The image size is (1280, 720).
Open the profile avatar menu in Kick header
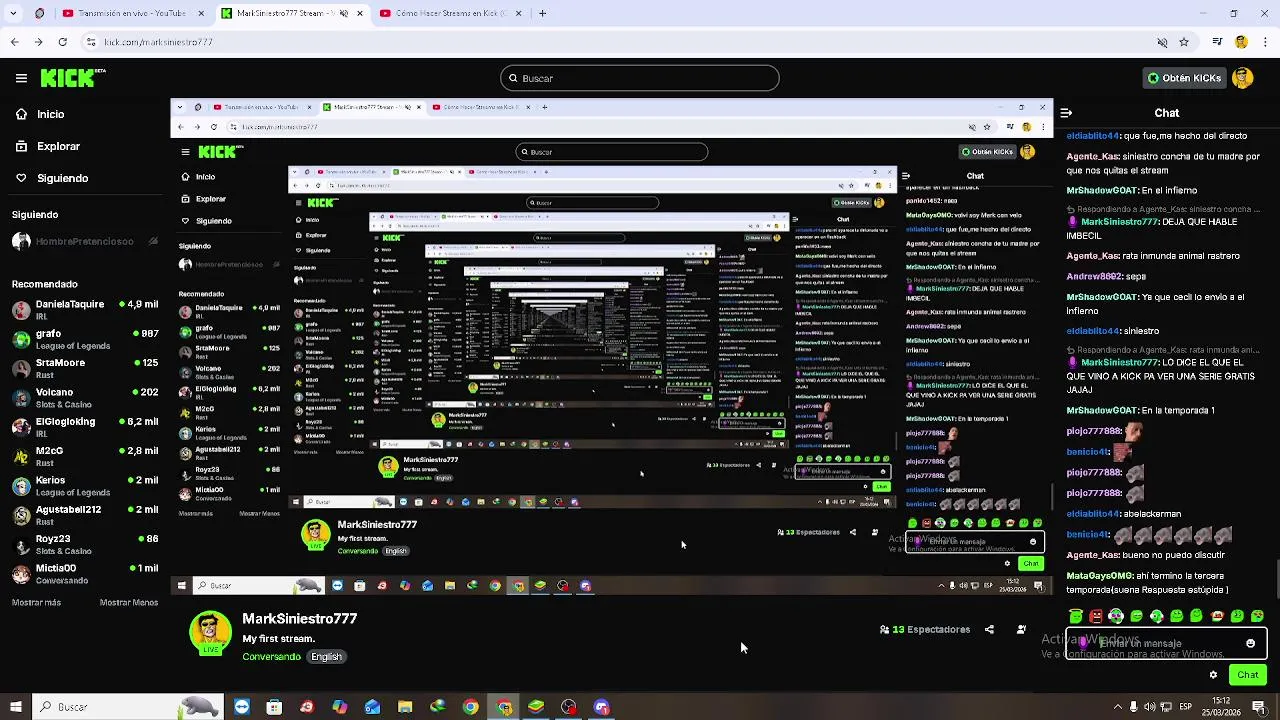[1243, 78]
